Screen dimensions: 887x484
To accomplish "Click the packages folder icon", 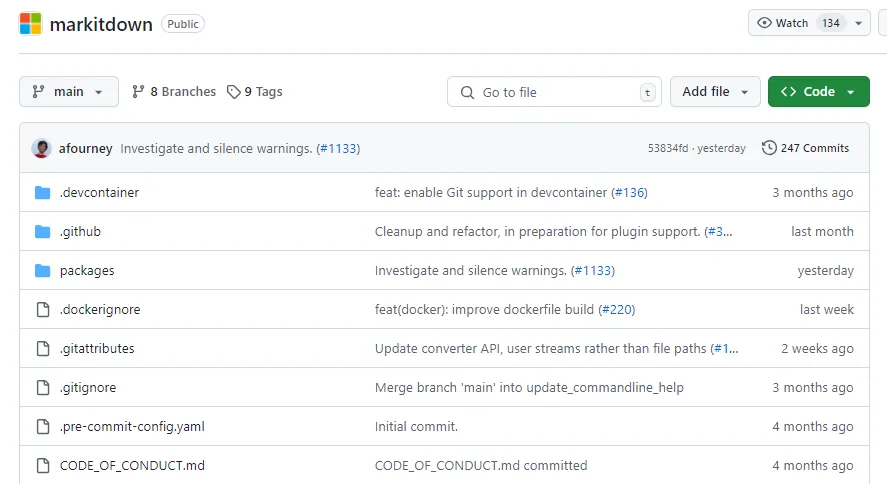I will click(x=42, y=271).
